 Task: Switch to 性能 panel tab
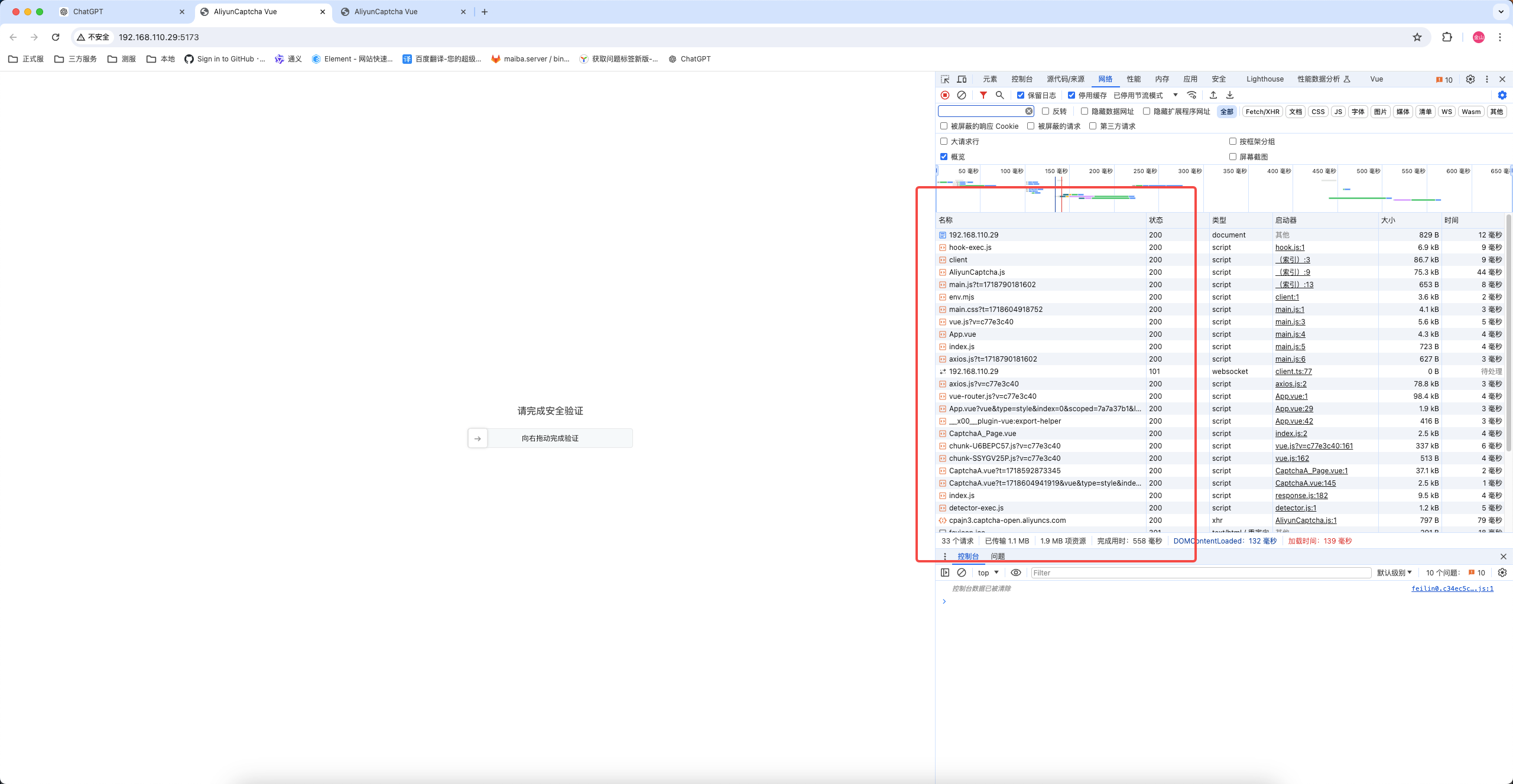[x=1134, y=79]
